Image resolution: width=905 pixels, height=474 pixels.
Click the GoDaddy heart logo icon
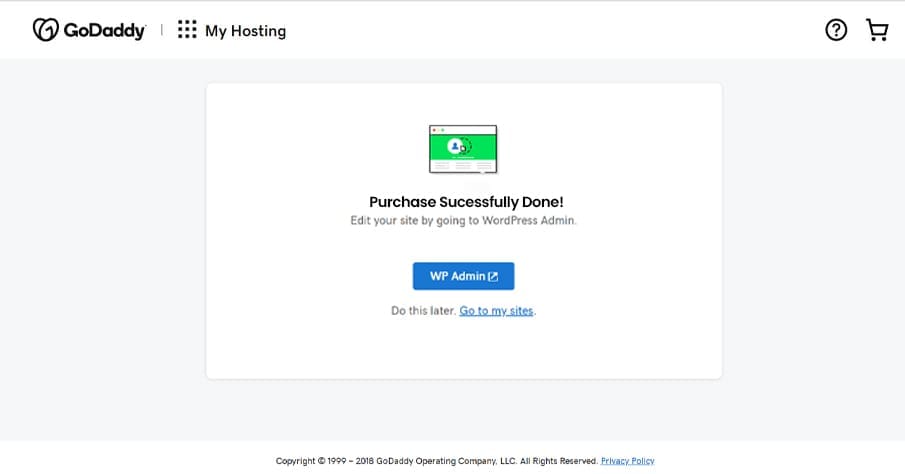pos(46,30)
